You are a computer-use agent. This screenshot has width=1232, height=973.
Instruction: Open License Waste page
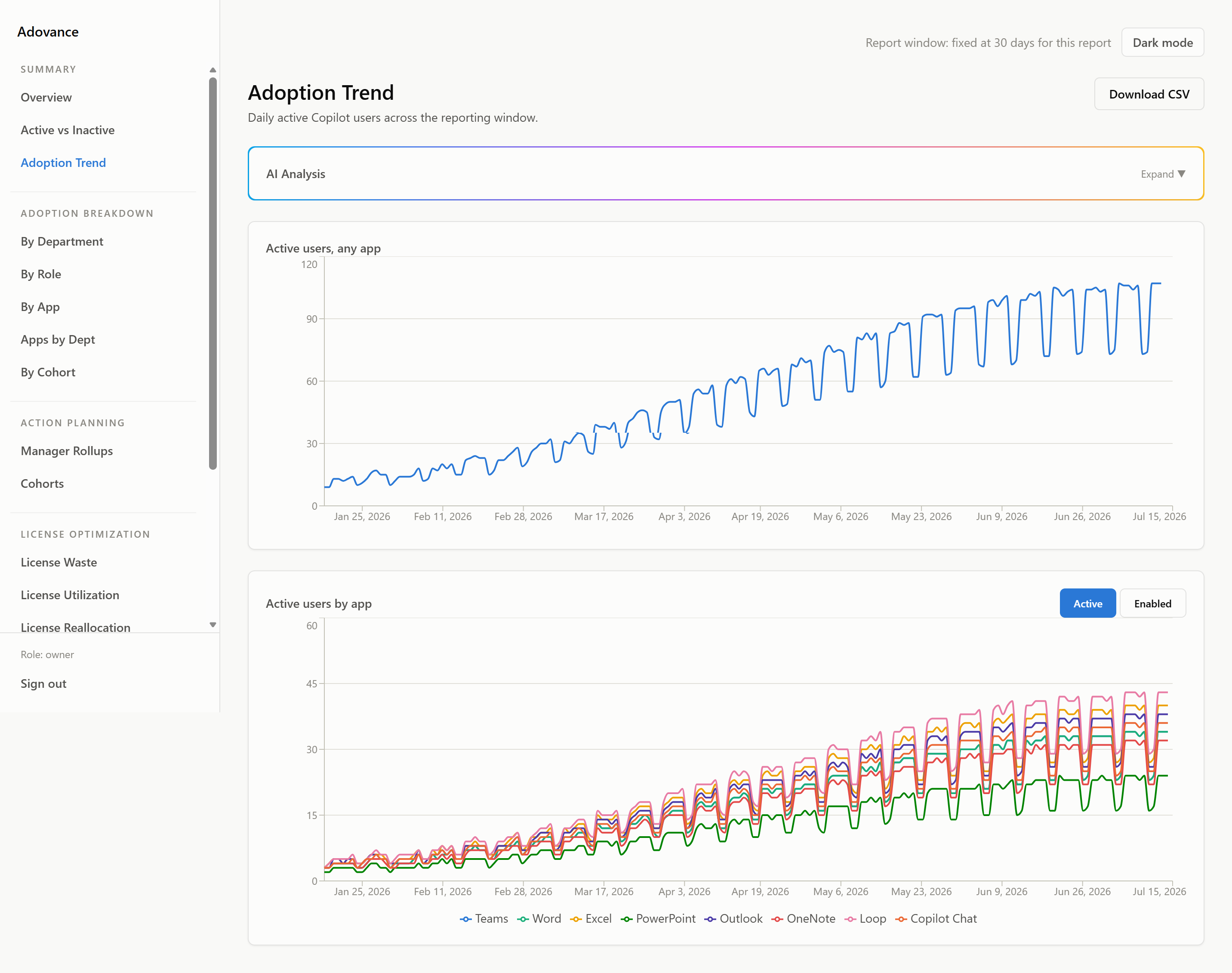coord(59,562)
